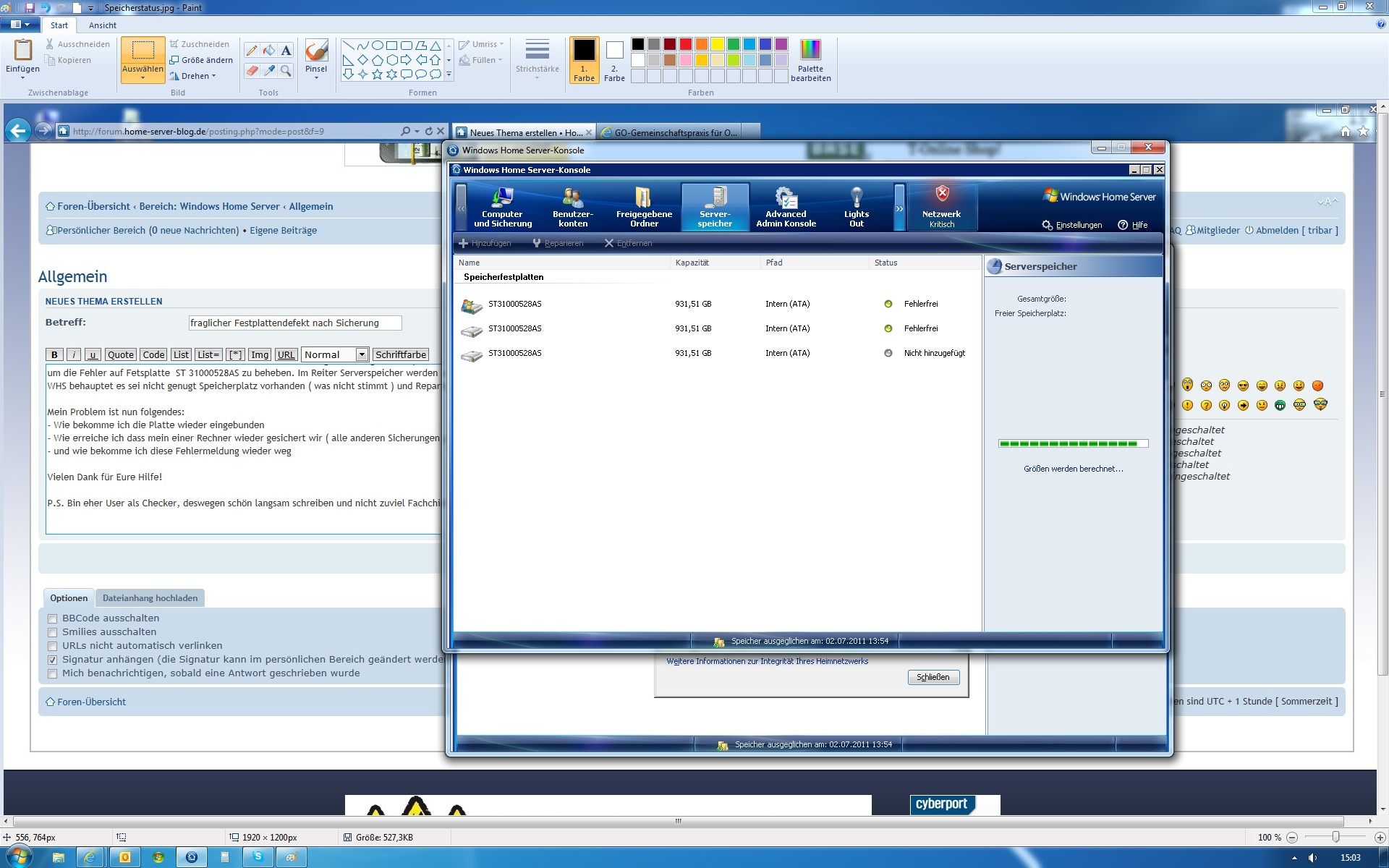Open Benutzerkonten in Home Server console
The height and width of the screenshot is (868, 1389).
(x=573, y=207)
